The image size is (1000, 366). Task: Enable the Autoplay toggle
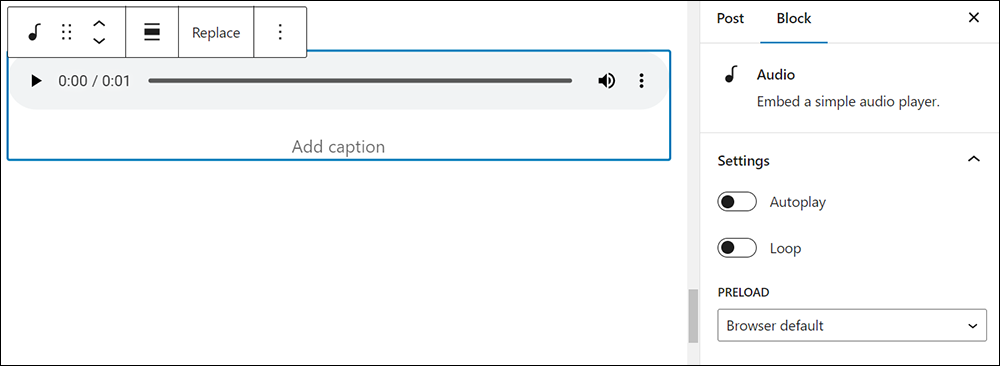[x=737, y=202]
